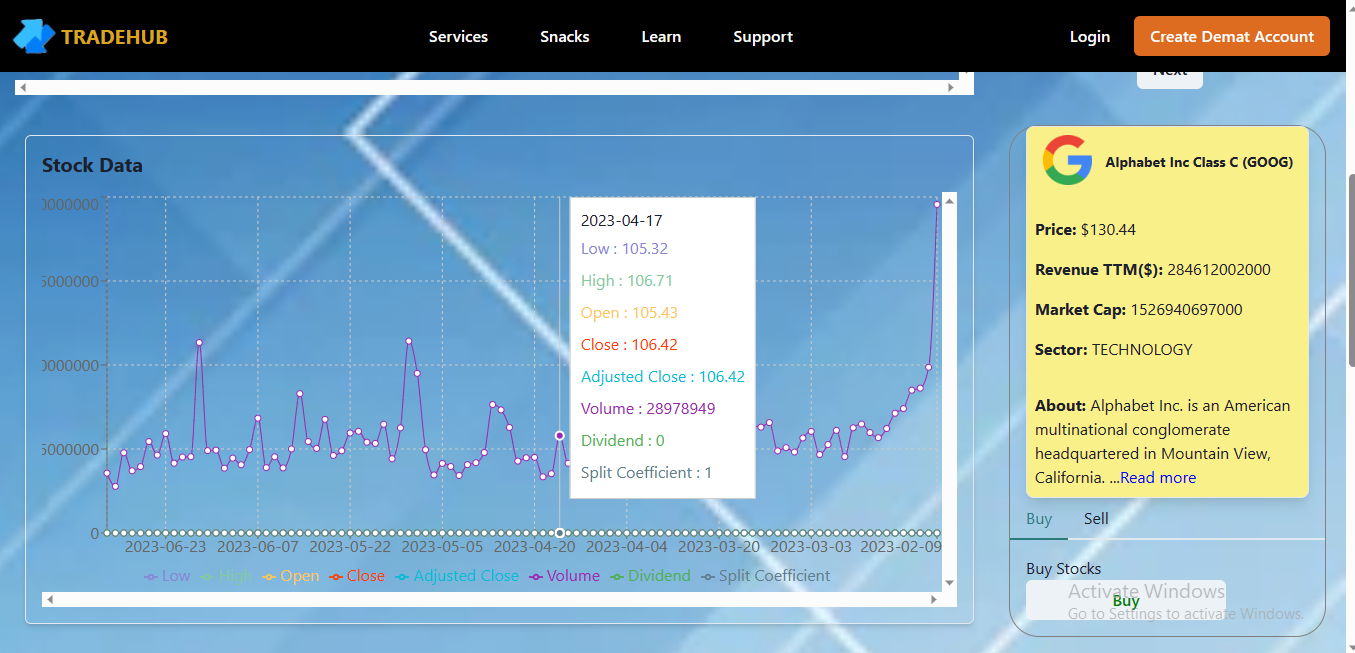Click the Price $130.44 line
Image resolution: width=1355 pixels, height=653 pixels.
pyautogui.click(x=1085, y=230)
